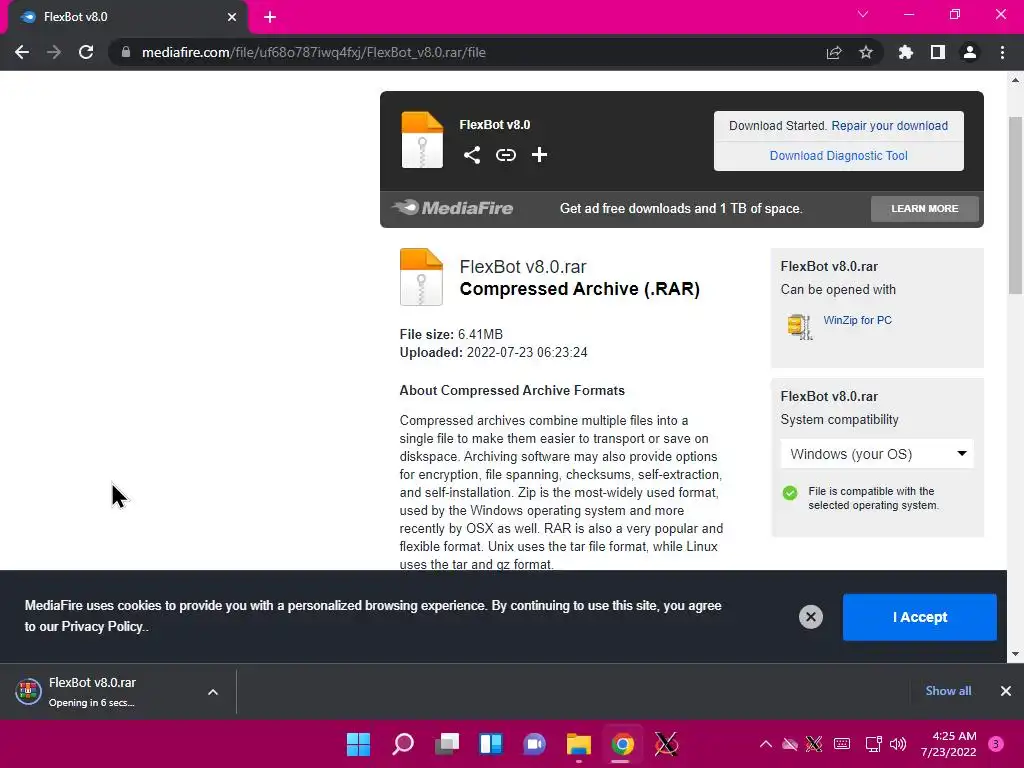1024x768 pixels.
Task: Click the Compressed Archive (.RAR) heading
Action: click(x=579, y=289)
